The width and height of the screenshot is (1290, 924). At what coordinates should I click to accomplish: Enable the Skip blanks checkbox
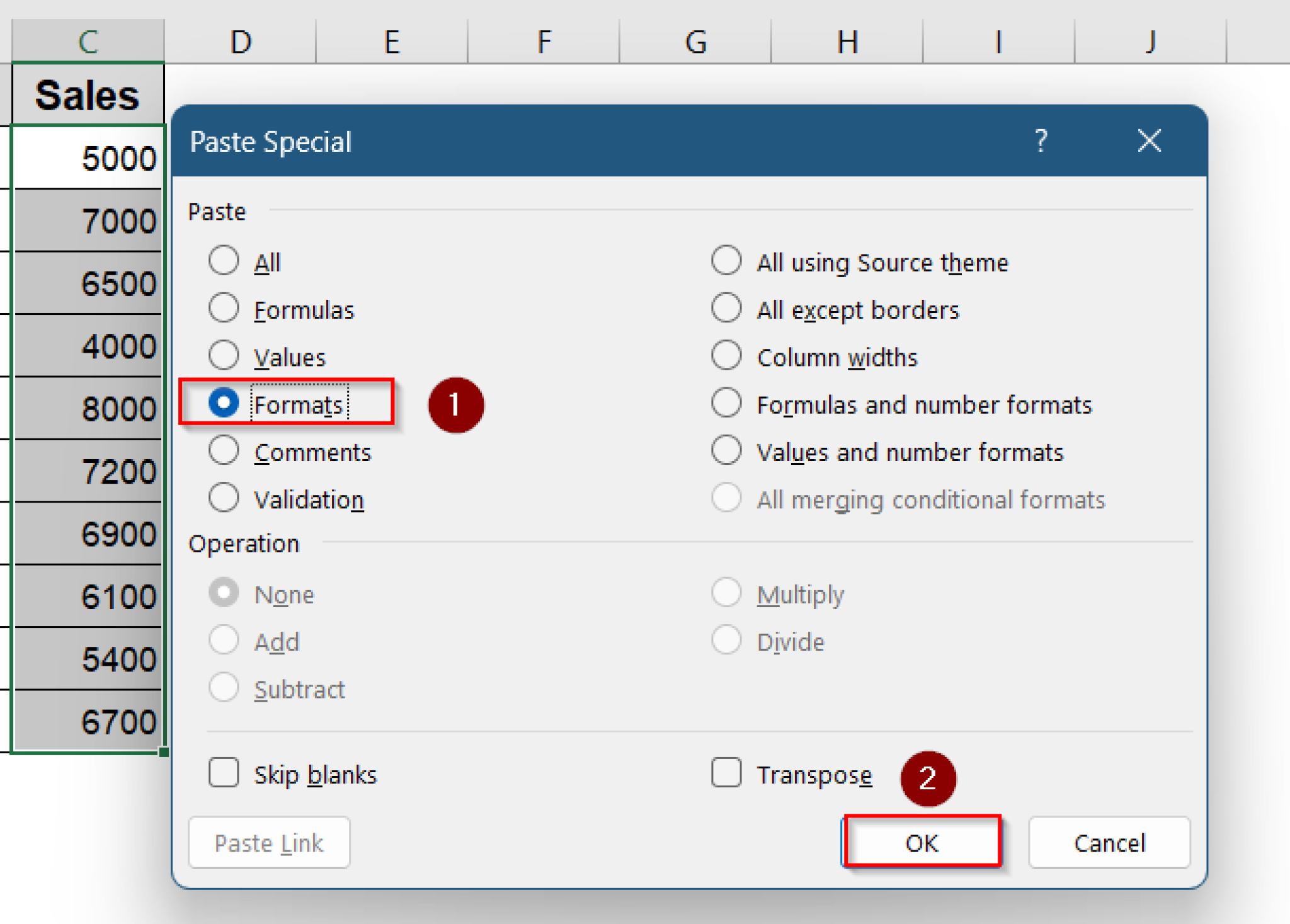tap(224, 773)
